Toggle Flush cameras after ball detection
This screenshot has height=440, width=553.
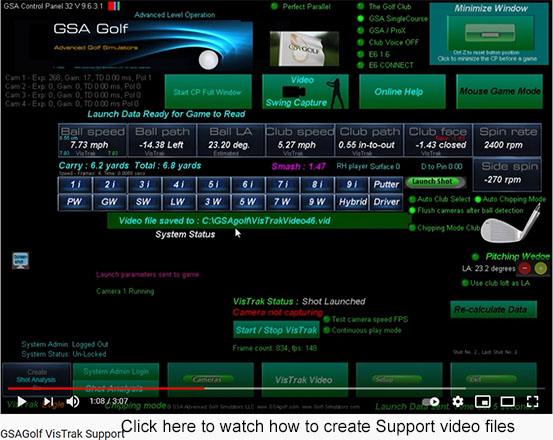click(x=412, y=210)
